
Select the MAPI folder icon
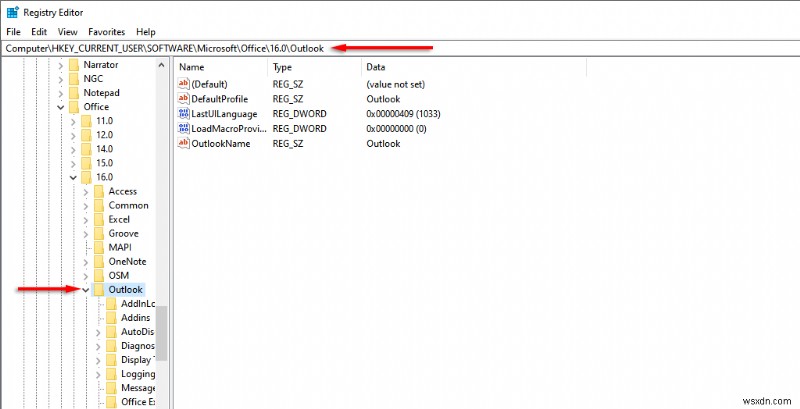[x=99, y=248]
